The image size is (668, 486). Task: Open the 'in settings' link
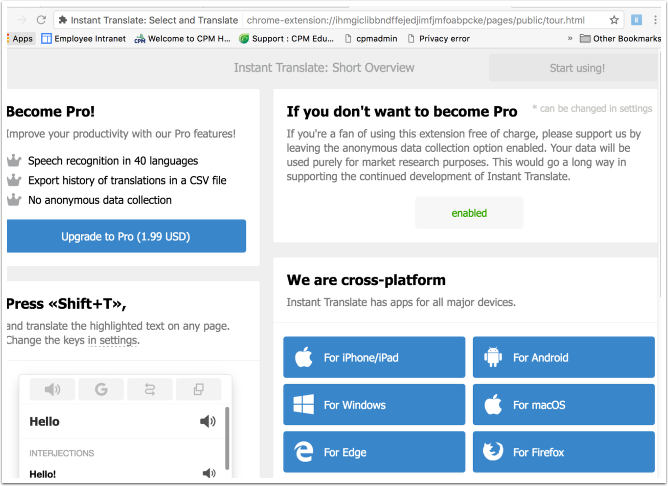(113, 340)
